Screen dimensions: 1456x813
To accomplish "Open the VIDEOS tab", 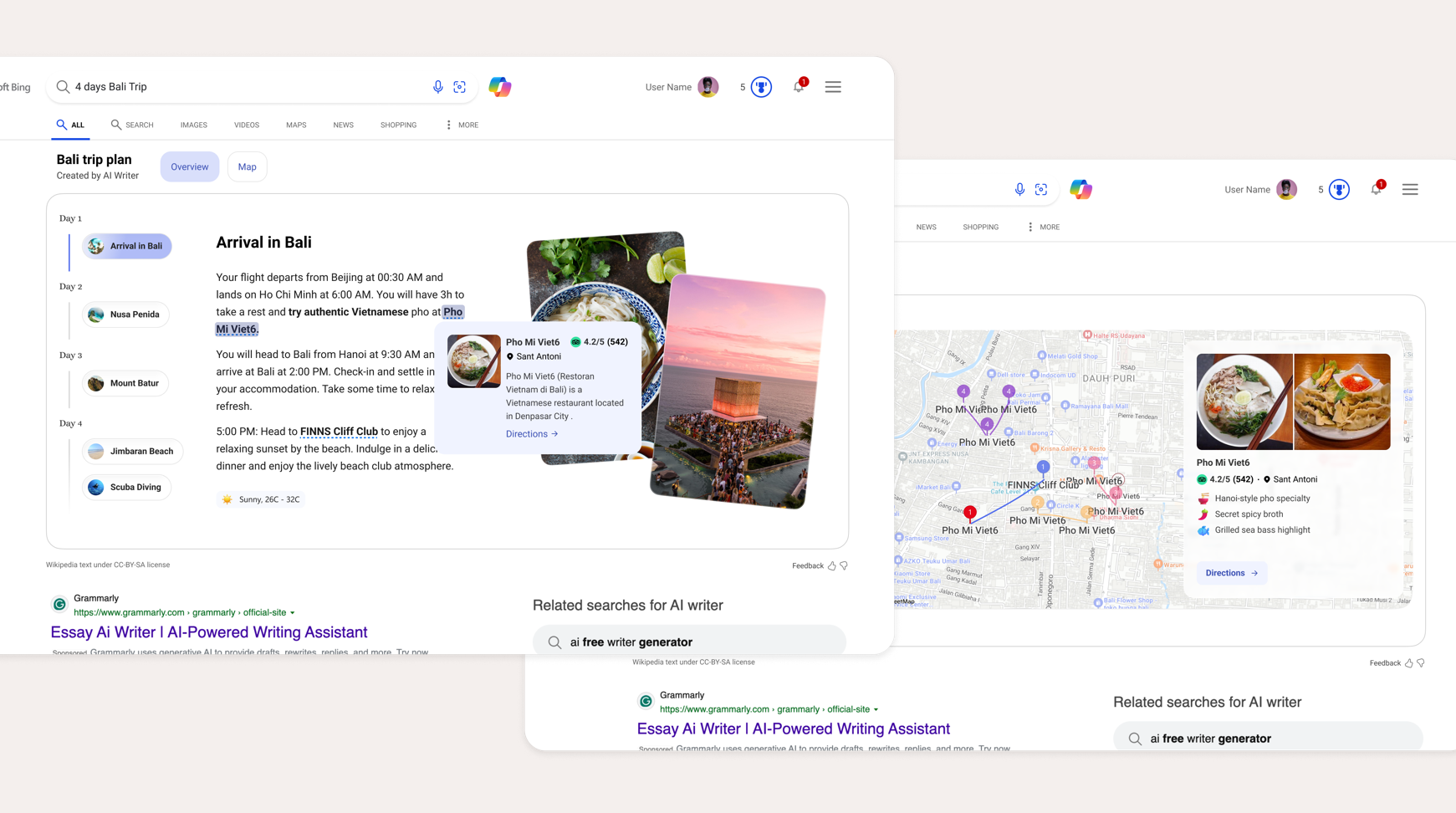I will [247, 125].
